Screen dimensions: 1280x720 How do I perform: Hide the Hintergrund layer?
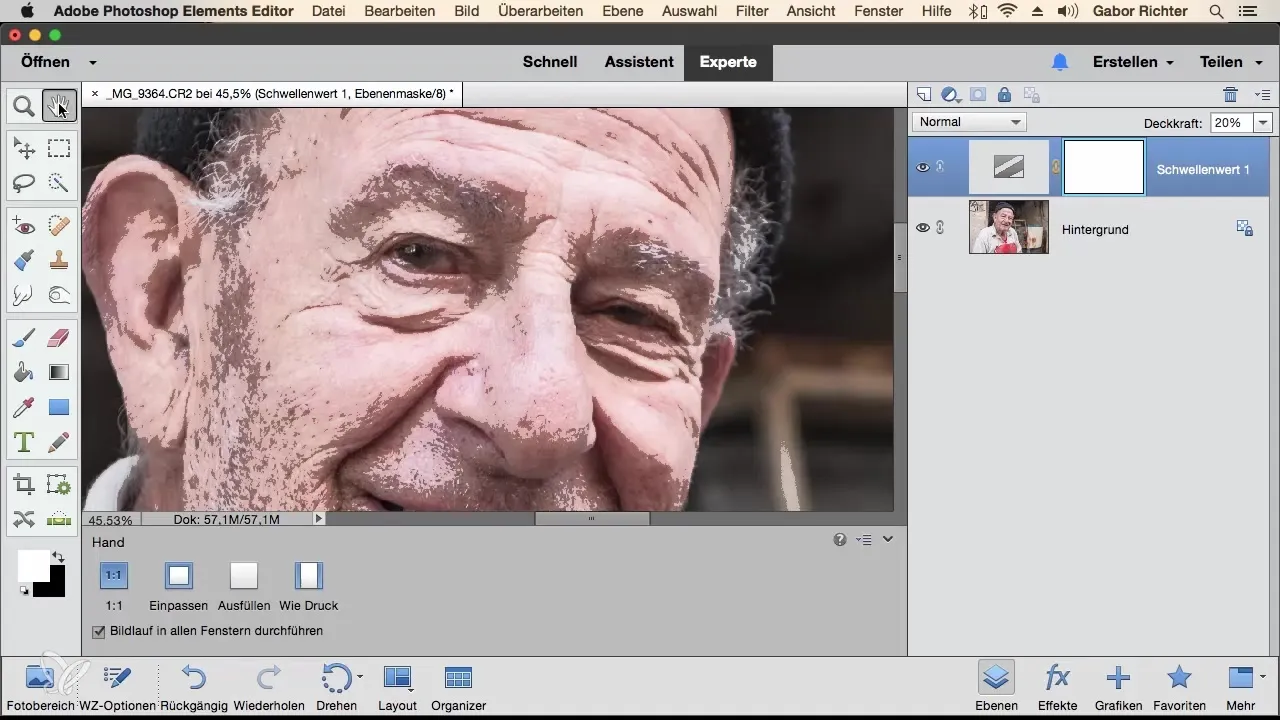923,227
